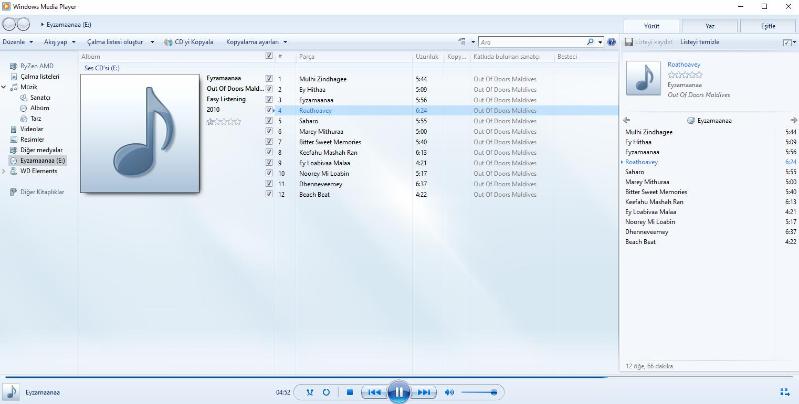The height and width of the screenshot is (404, 799).
Task: Skip forward to the next track
Action: pos(424,392)
